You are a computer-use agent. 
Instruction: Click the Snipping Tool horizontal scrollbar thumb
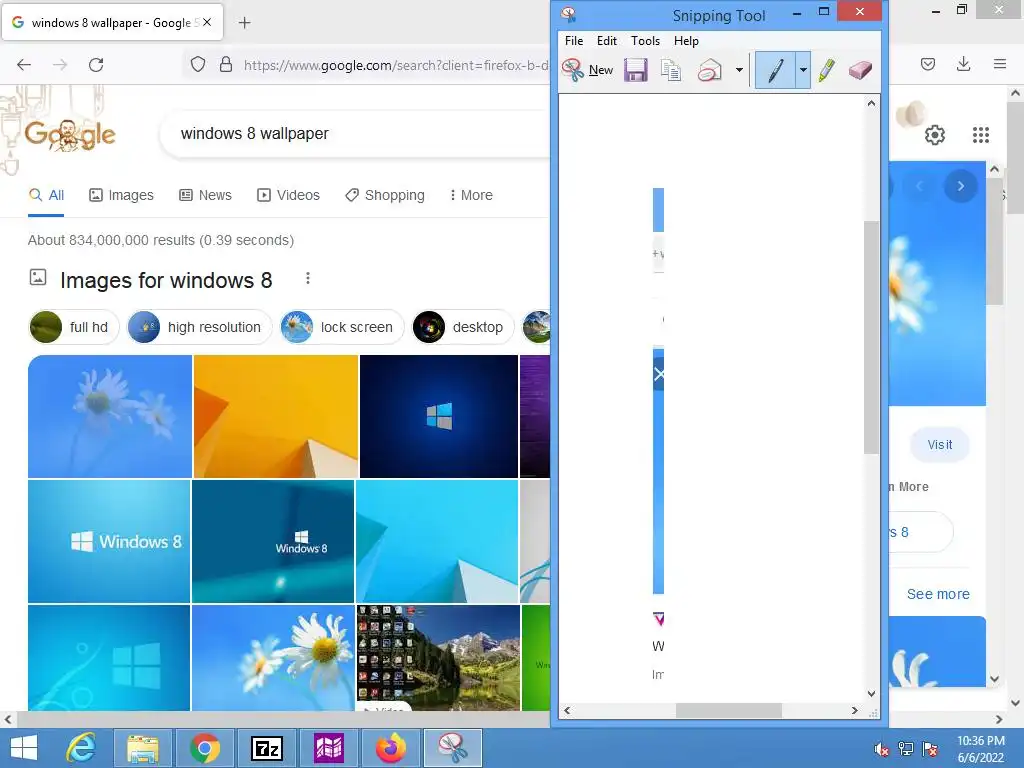pyautogui.click(x=729, y=711)
